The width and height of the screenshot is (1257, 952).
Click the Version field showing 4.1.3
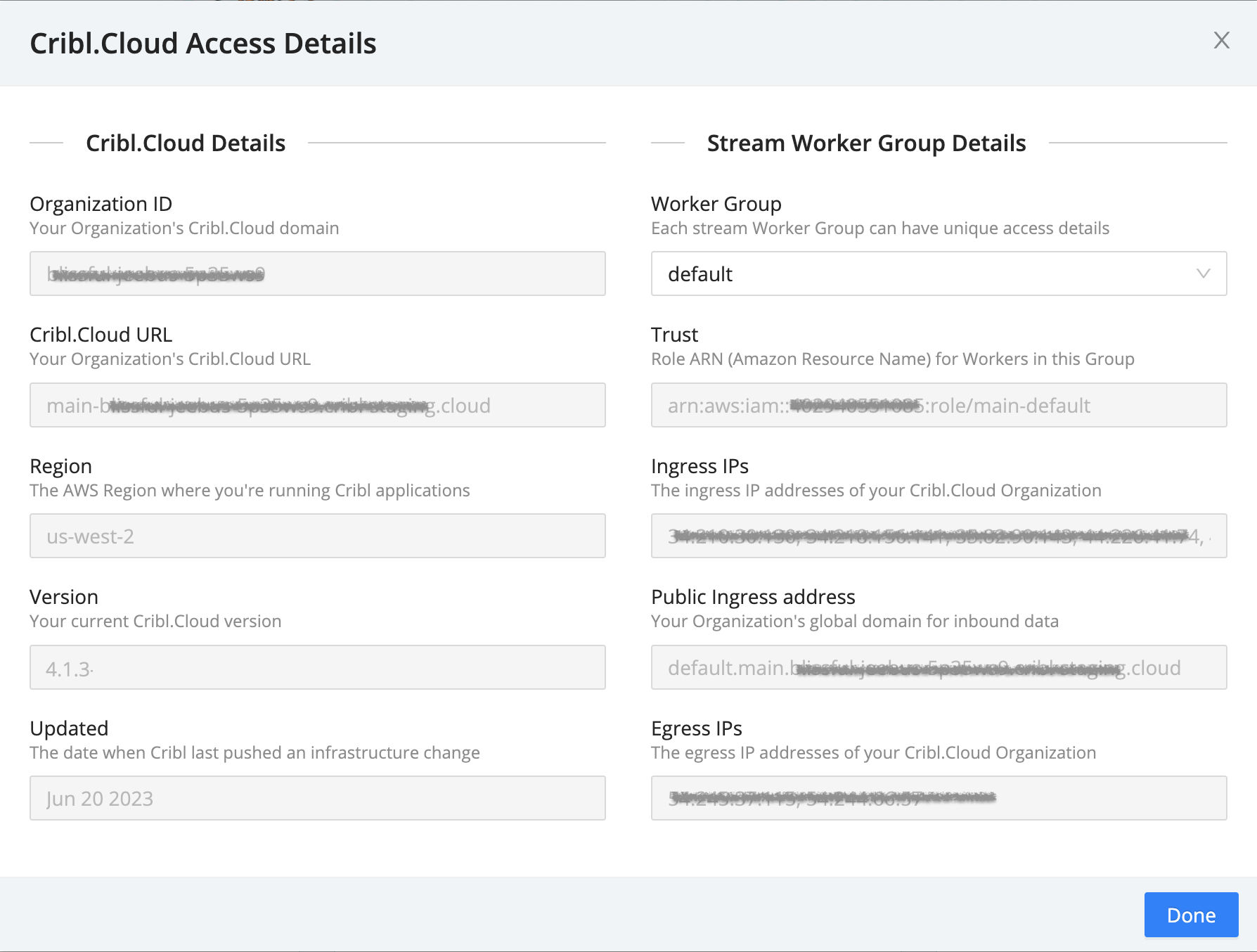click(318, 667)
